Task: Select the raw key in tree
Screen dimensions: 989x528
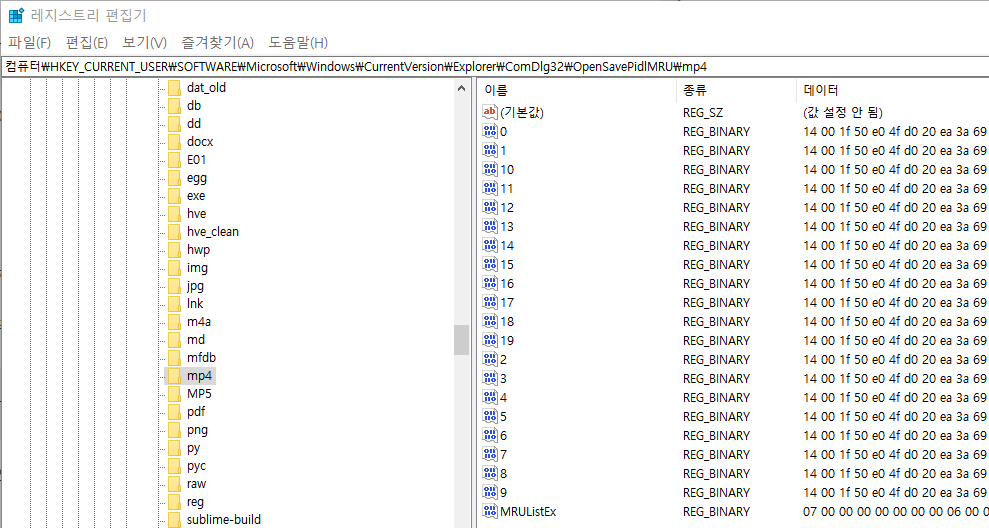Action: 196,484
